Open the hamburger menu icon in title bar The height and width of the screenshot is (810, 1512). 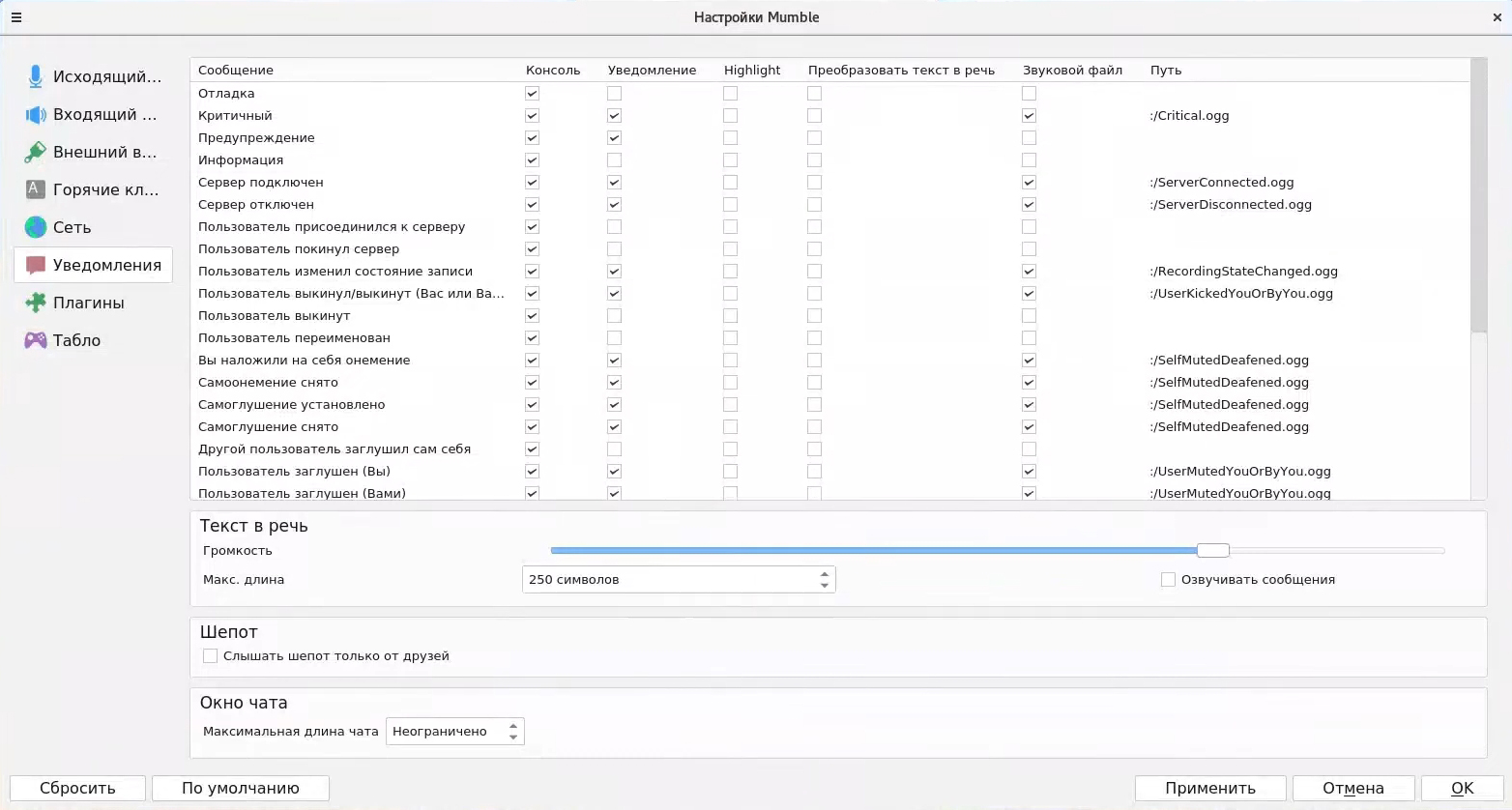click(x=16, y=17)
